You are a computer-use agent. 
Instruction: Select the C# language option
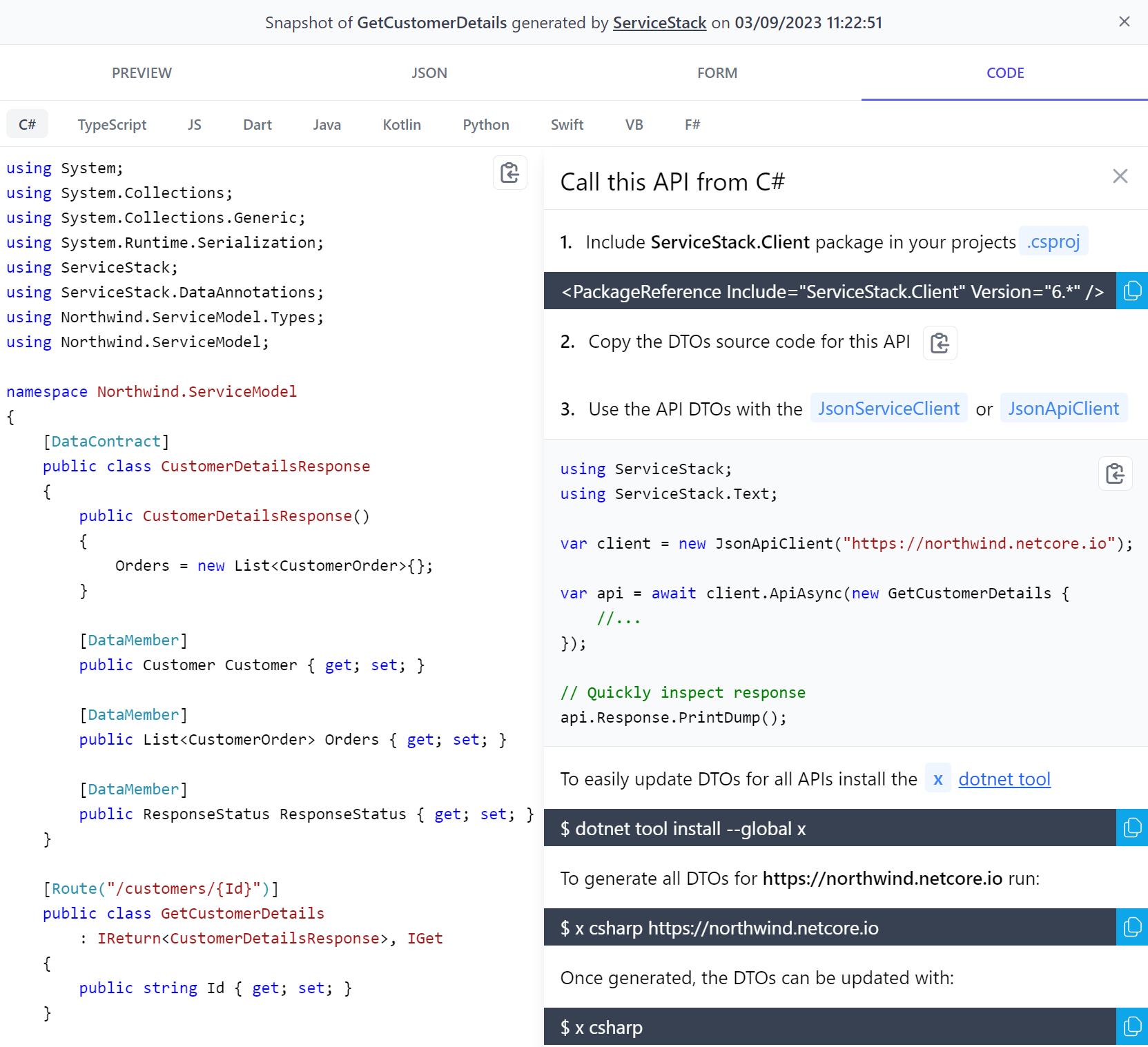28,124
